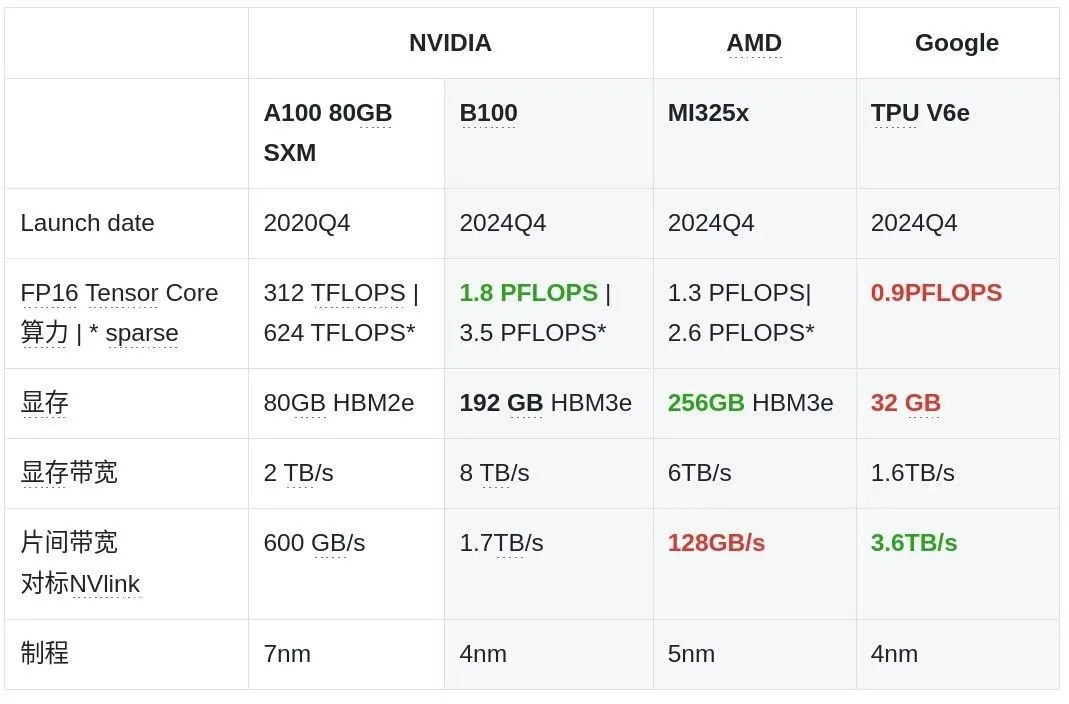This screenshot has height=704, width=1069.
Task: Click the B100 product header
Action: pos(488,112)
